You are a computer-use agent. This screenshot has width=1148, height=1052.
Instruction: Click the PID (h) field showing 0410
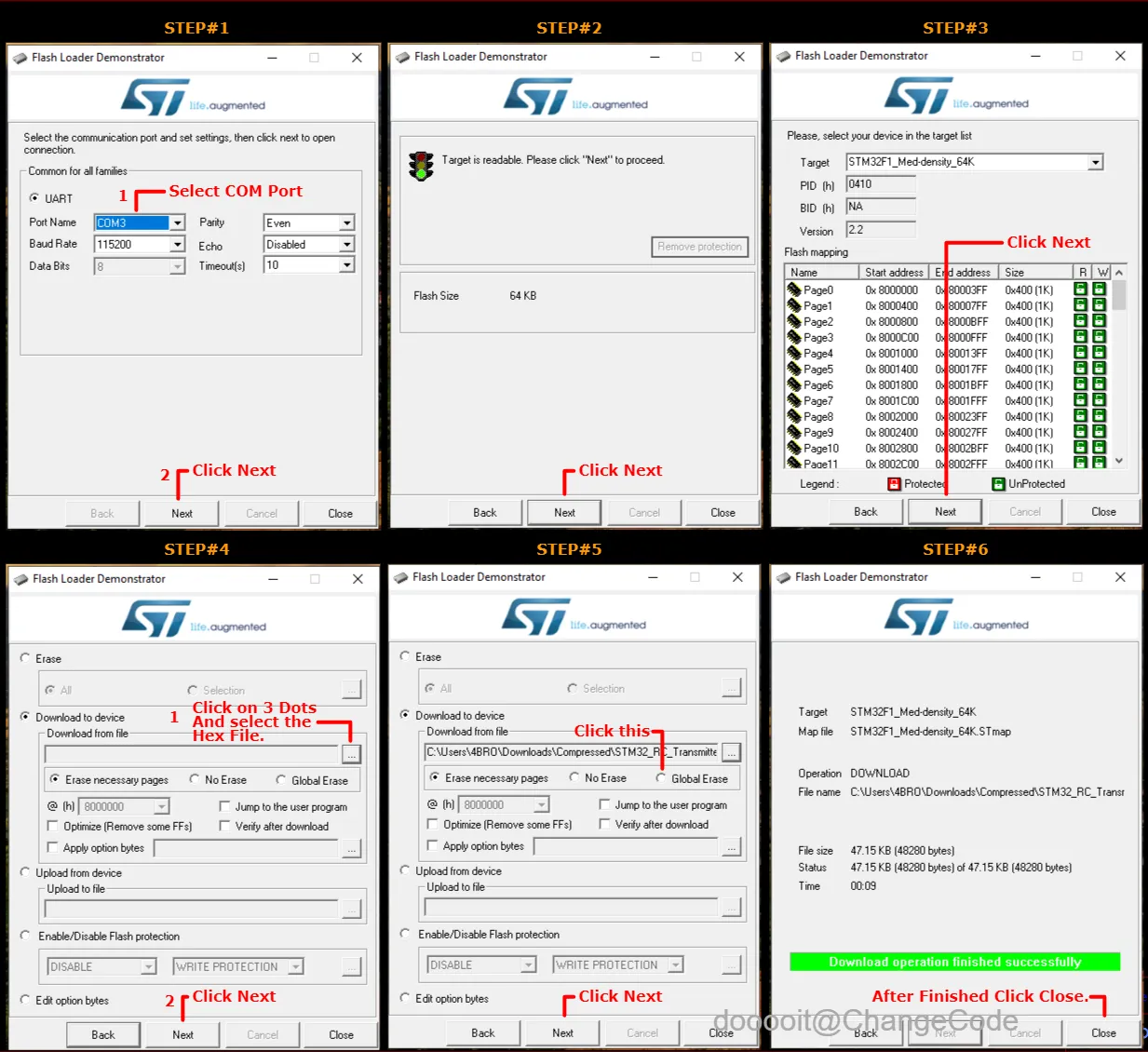[881, 184]
